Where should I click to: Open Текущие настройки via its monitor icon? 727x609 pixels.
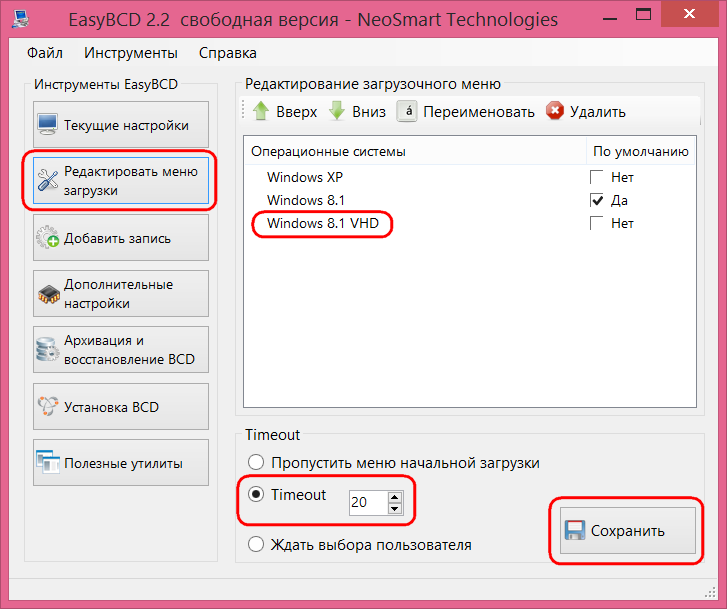tap(48, 124)
